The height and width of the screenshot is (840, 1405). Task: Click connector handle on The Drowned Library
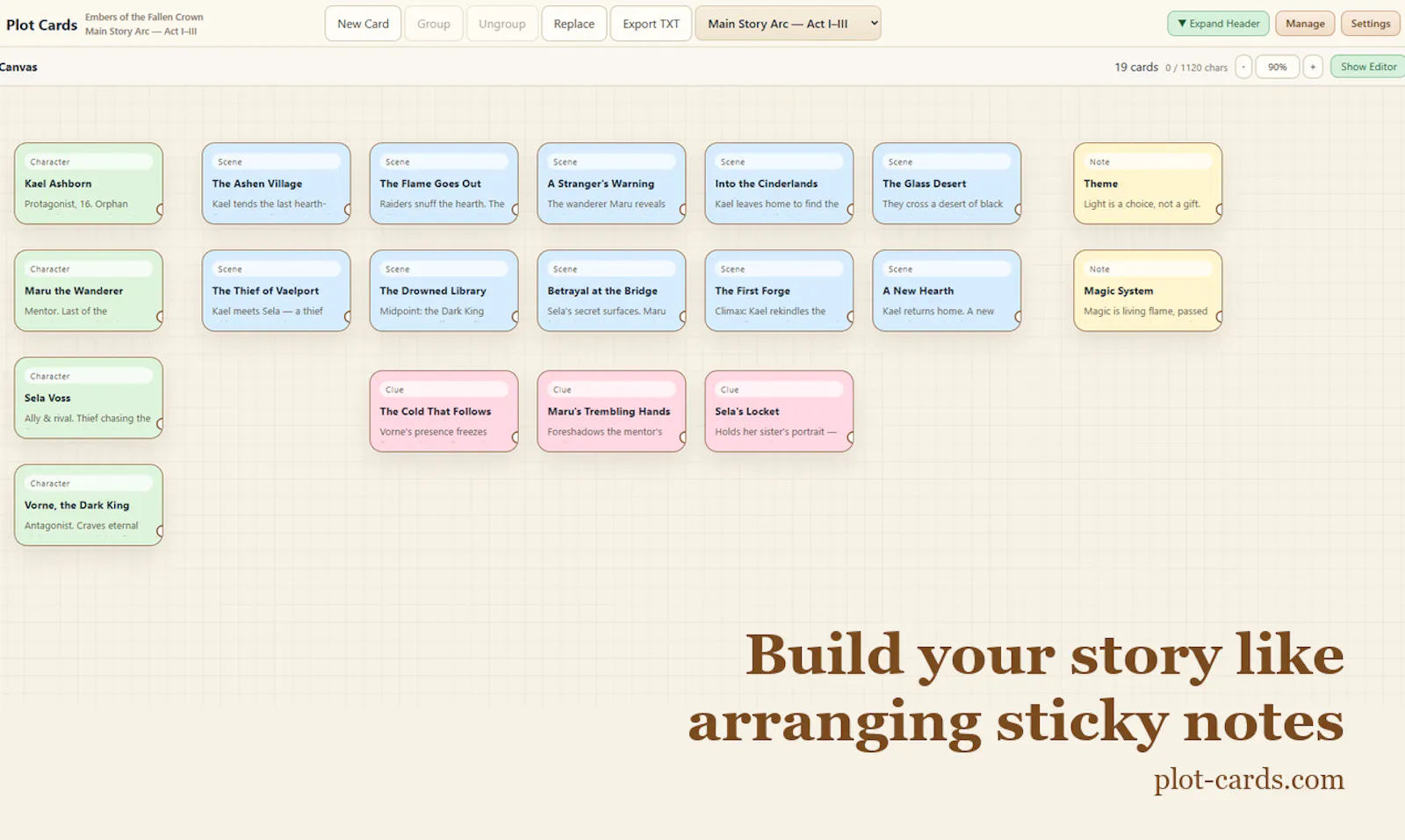(516, 317)
